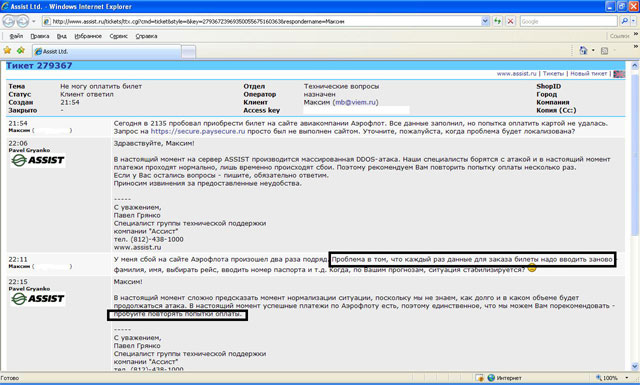Screen dimensions: 640x385
Task: Click the RSS feeds toolbar icon
Action: point(604,51)
